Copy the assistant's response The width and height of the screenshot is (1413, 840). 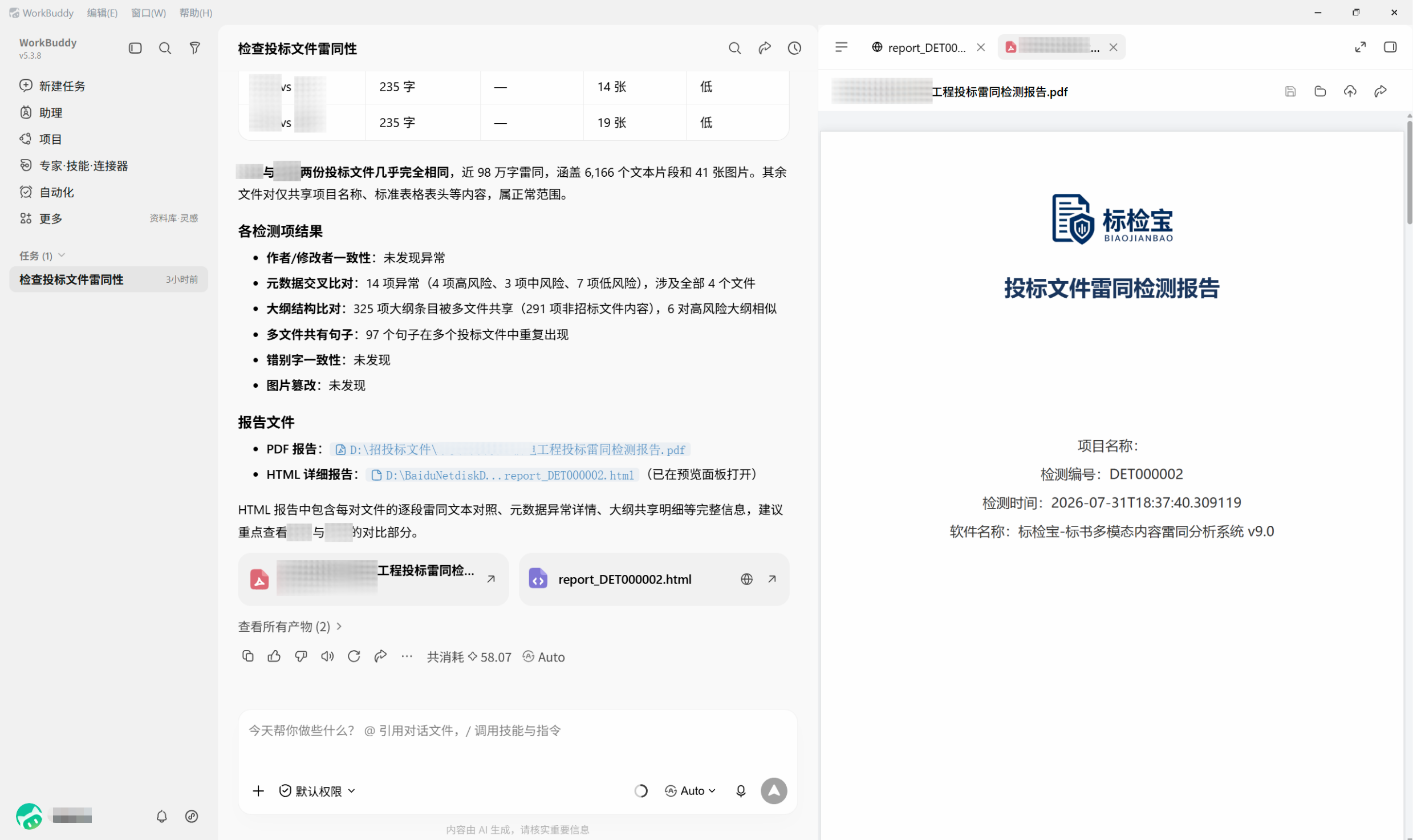point(247,656)
